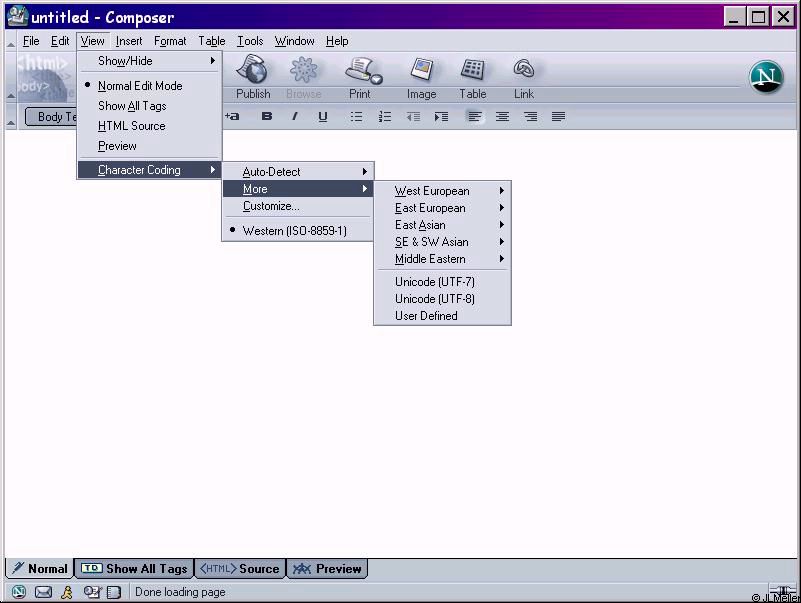
Task: Expand the East Asian submenu
Action: [x=442, y=225]
